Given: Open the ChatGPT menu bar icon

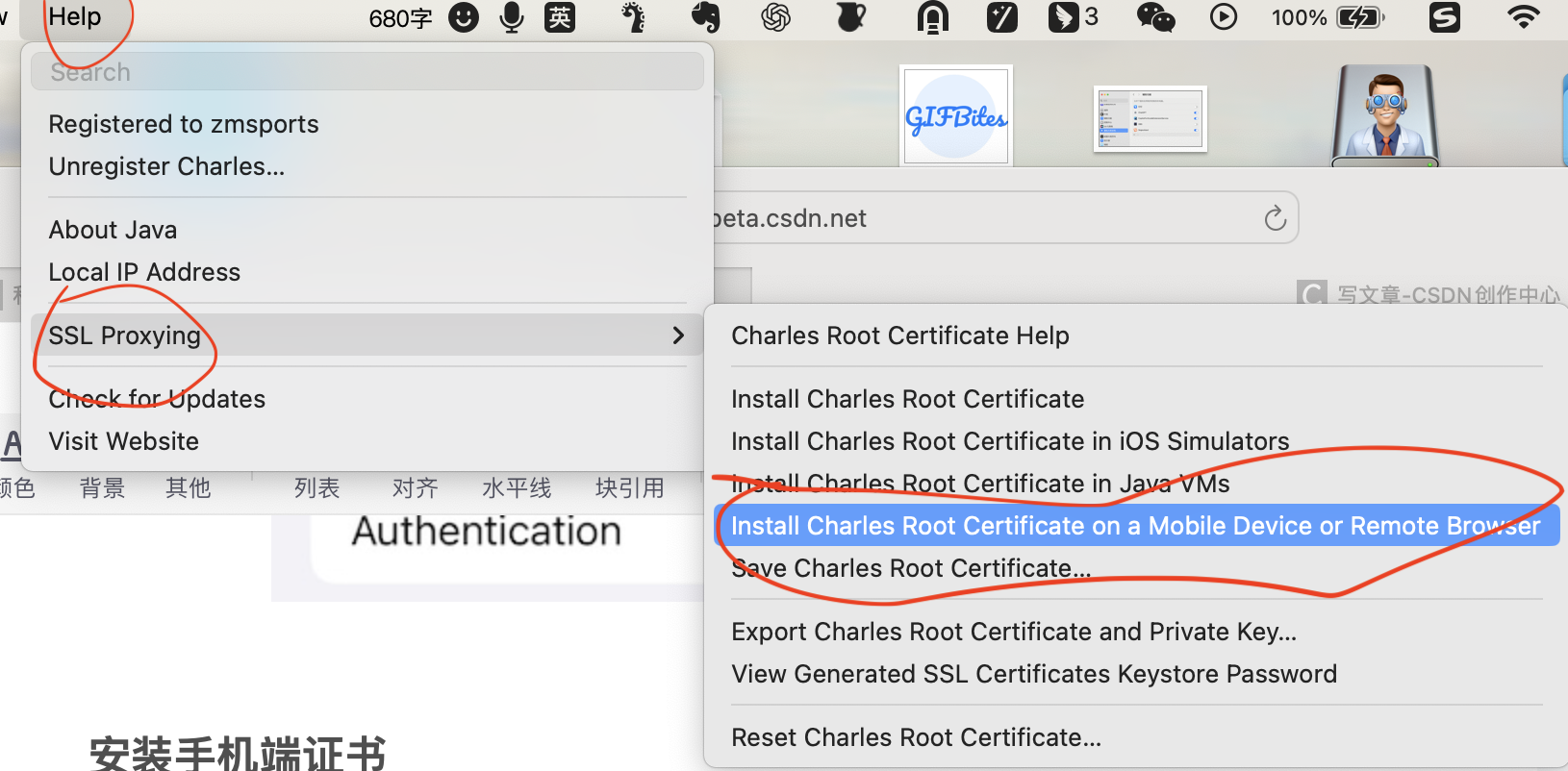Looking at the screenshot, I should (x=775, y=17).
